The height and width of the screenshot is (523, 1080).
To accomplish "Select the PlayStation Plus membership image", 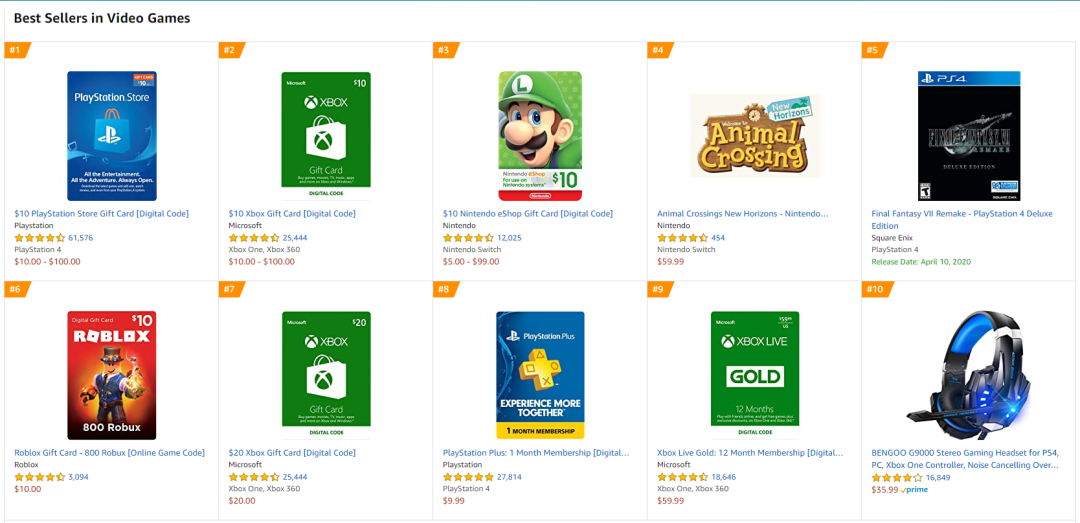I will point(540,375).
